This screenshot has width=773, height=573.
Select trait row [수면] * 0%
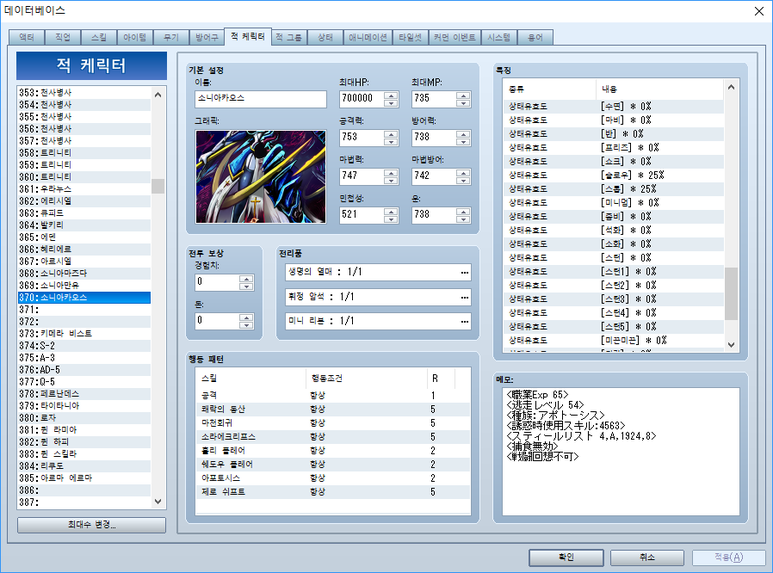tap(614, 106)
